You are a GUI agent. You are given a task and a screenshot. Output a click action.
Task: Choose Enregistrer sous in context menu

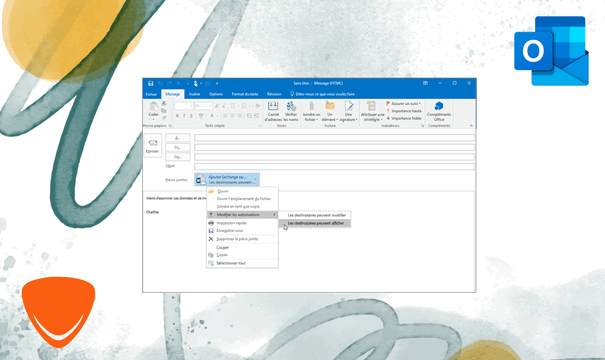tap(243, 230)
